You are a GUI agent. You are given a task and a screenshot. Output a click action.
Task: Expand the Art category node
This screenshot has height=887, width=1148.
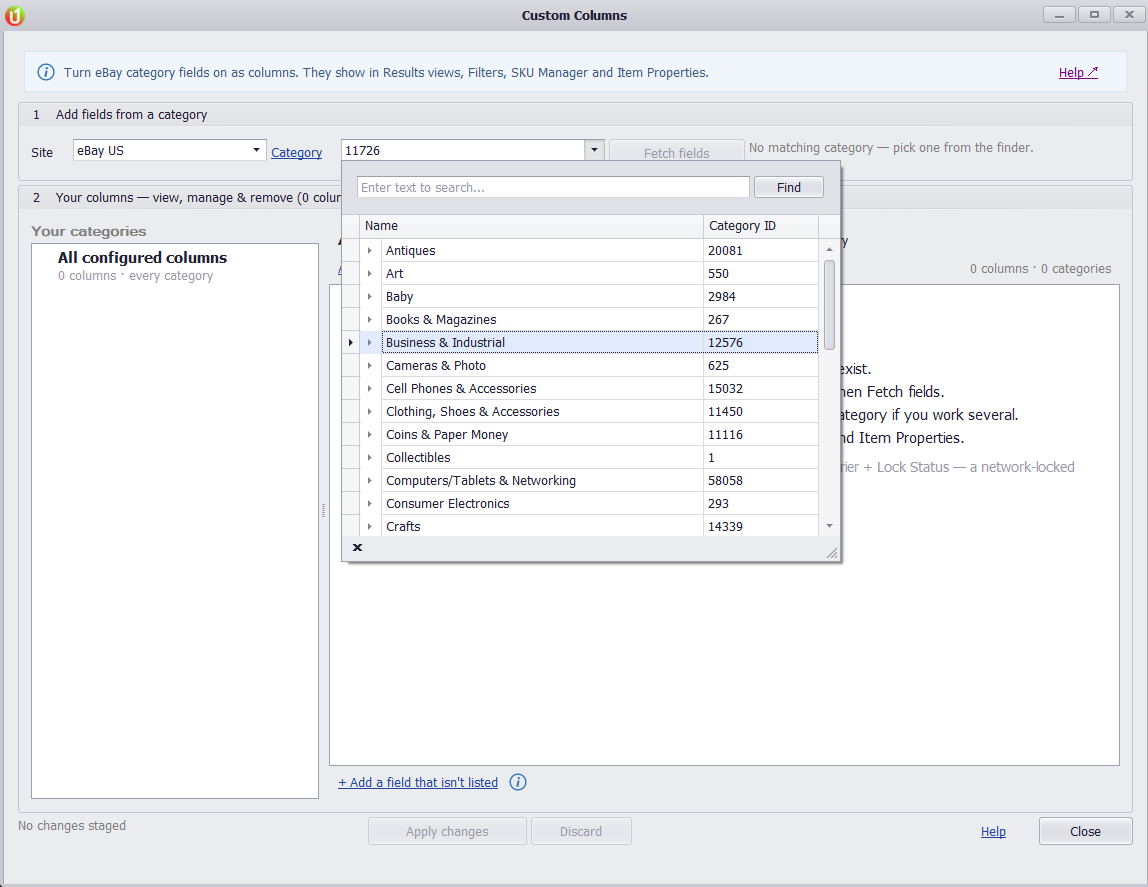coord(370,274)
